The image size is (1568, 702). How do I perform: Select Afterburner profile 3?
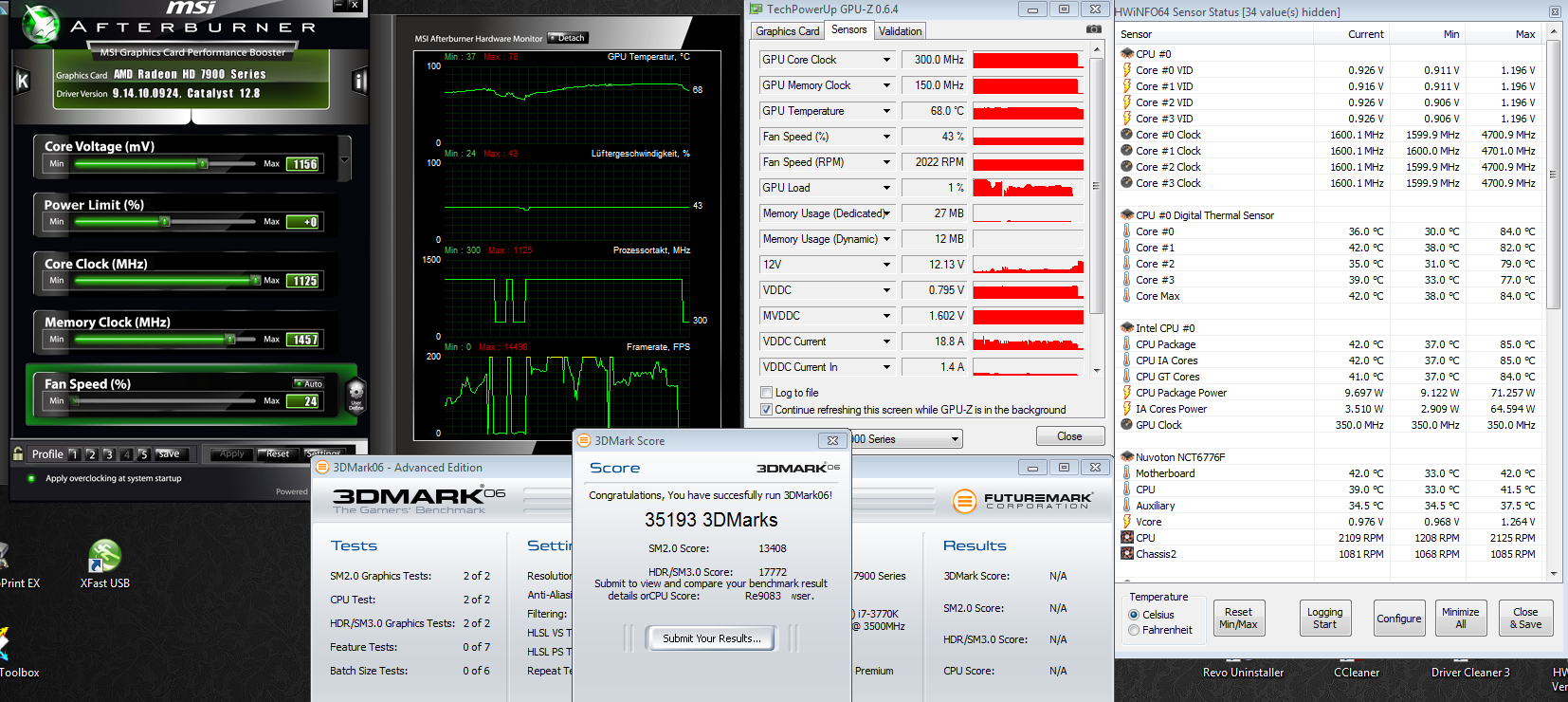[108, 454]
